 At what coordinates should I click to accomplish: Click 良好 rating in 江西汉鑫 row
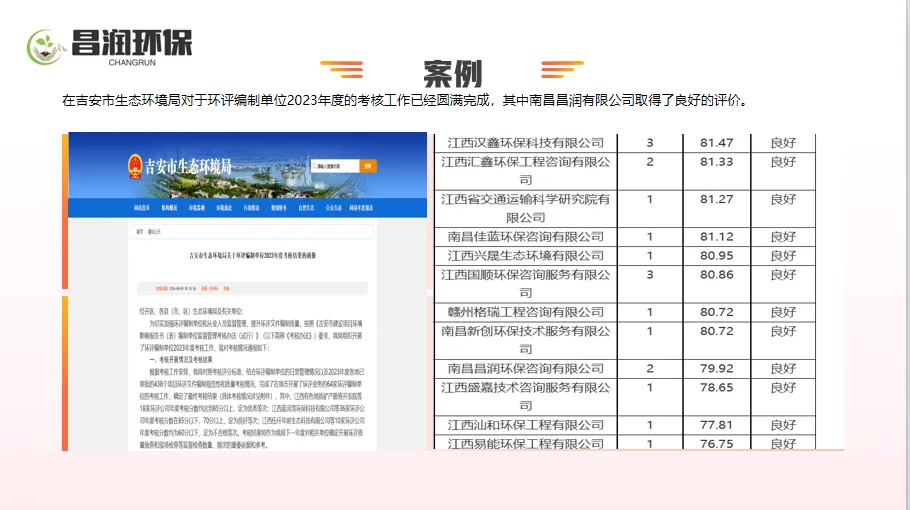[x=783, y=143]
